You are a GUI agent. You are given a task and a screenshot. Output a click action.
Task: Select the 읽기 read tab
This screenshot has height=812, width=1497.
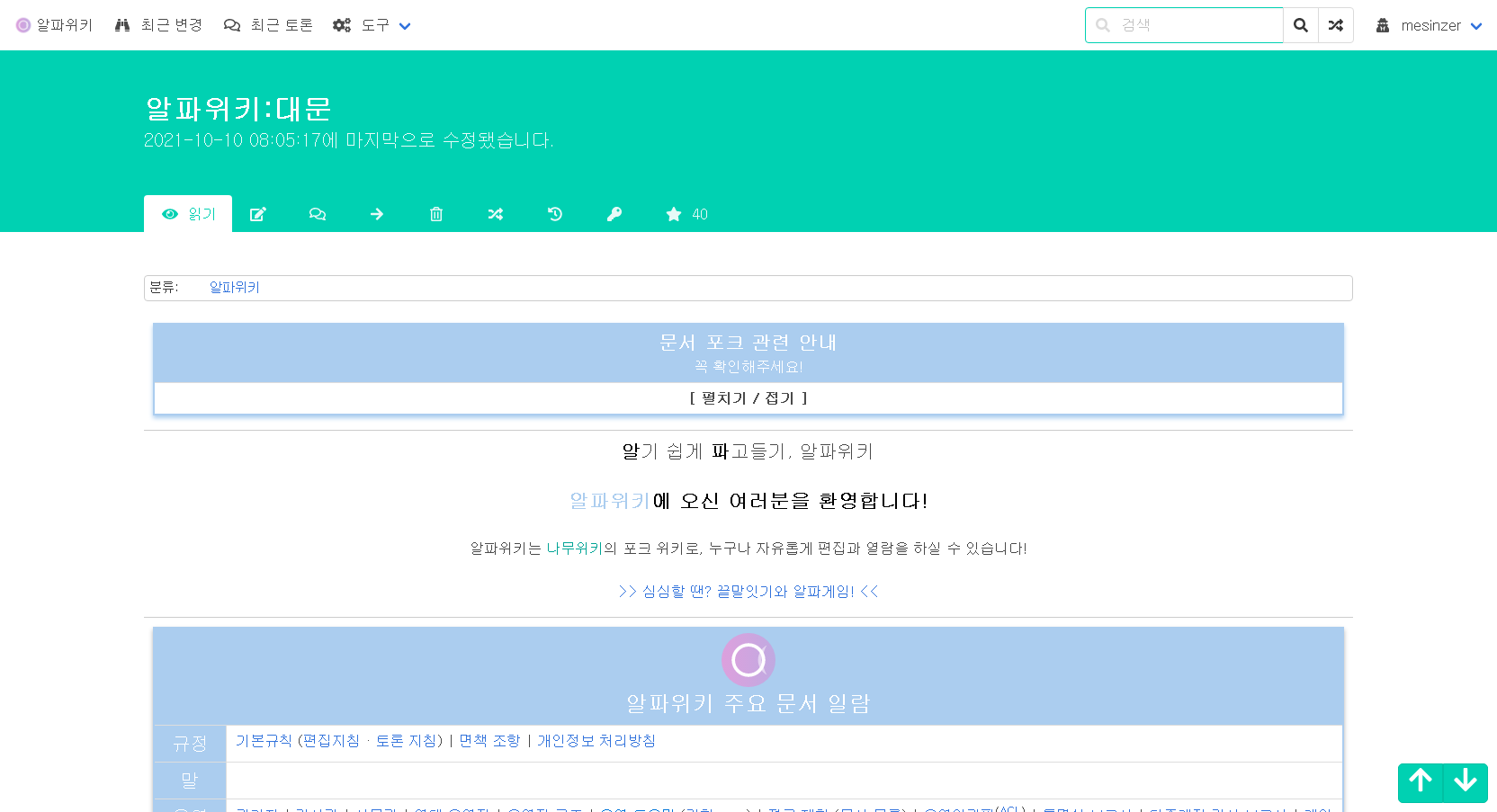click(x=188, y=214)
